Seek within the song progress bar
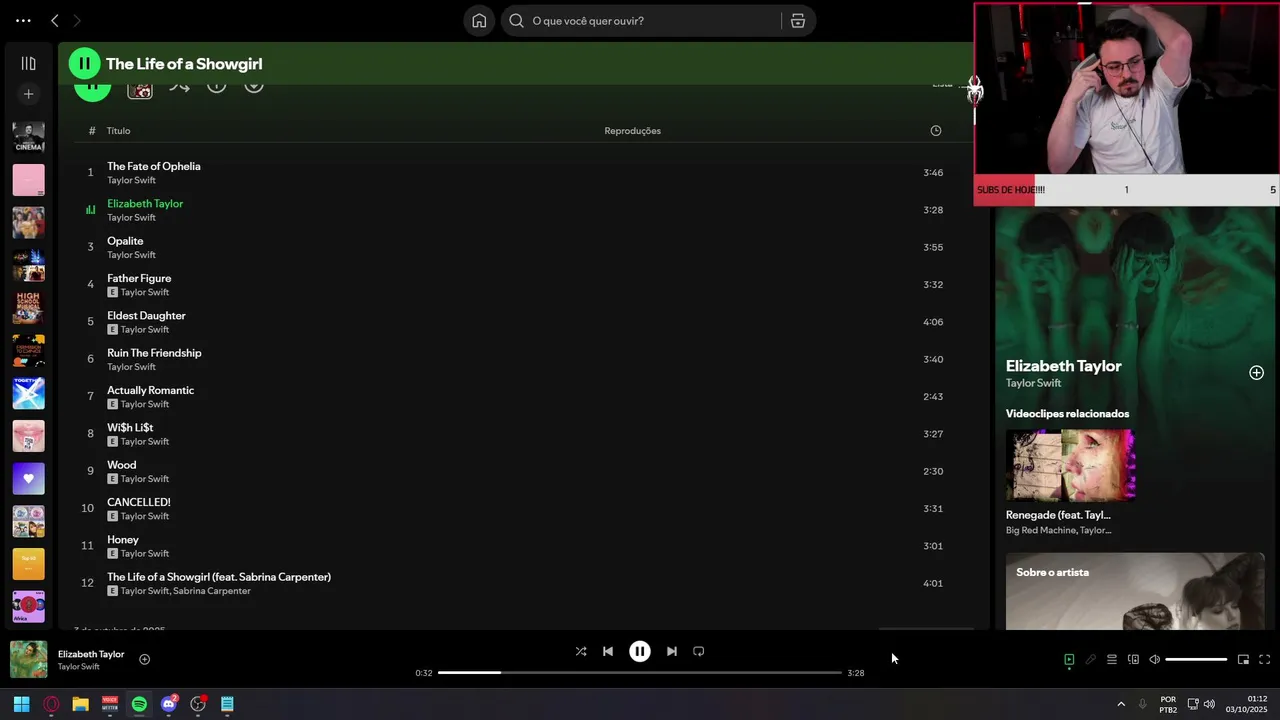 click(640, 673)
